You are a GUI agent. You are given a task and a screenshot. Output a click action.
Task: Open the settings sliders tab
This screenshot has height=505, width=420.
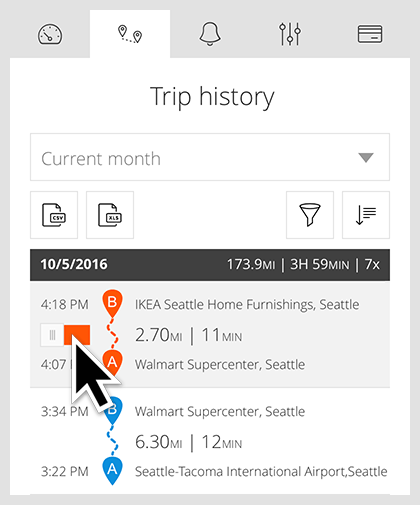click(x=290, y=34)
